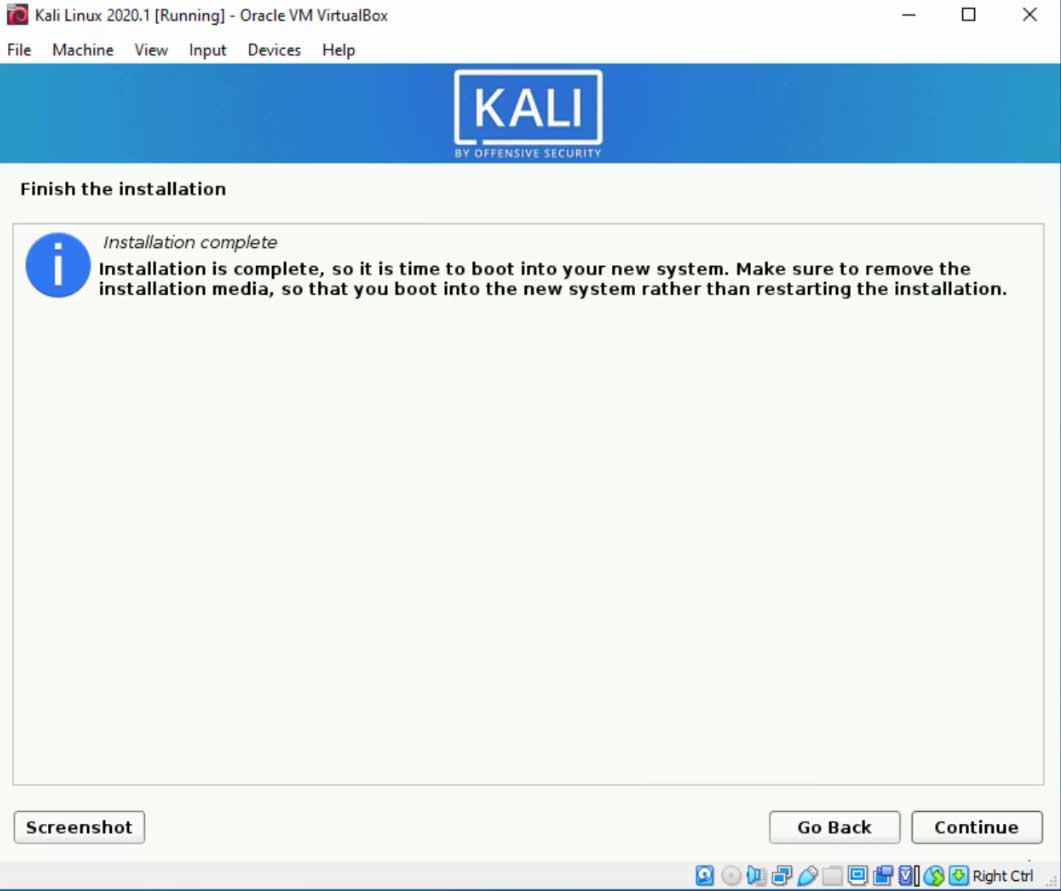Open the USB devices status icon
This screenshot has height=891, width=1061.
(x=807, y=875)
